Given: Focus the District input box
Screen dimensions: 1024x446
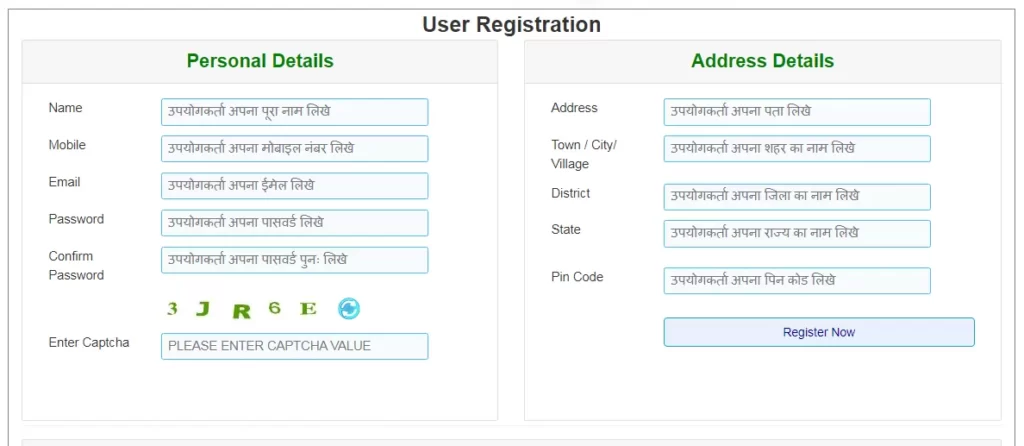Looking at the screenshot, I should [x=797, y=197].
